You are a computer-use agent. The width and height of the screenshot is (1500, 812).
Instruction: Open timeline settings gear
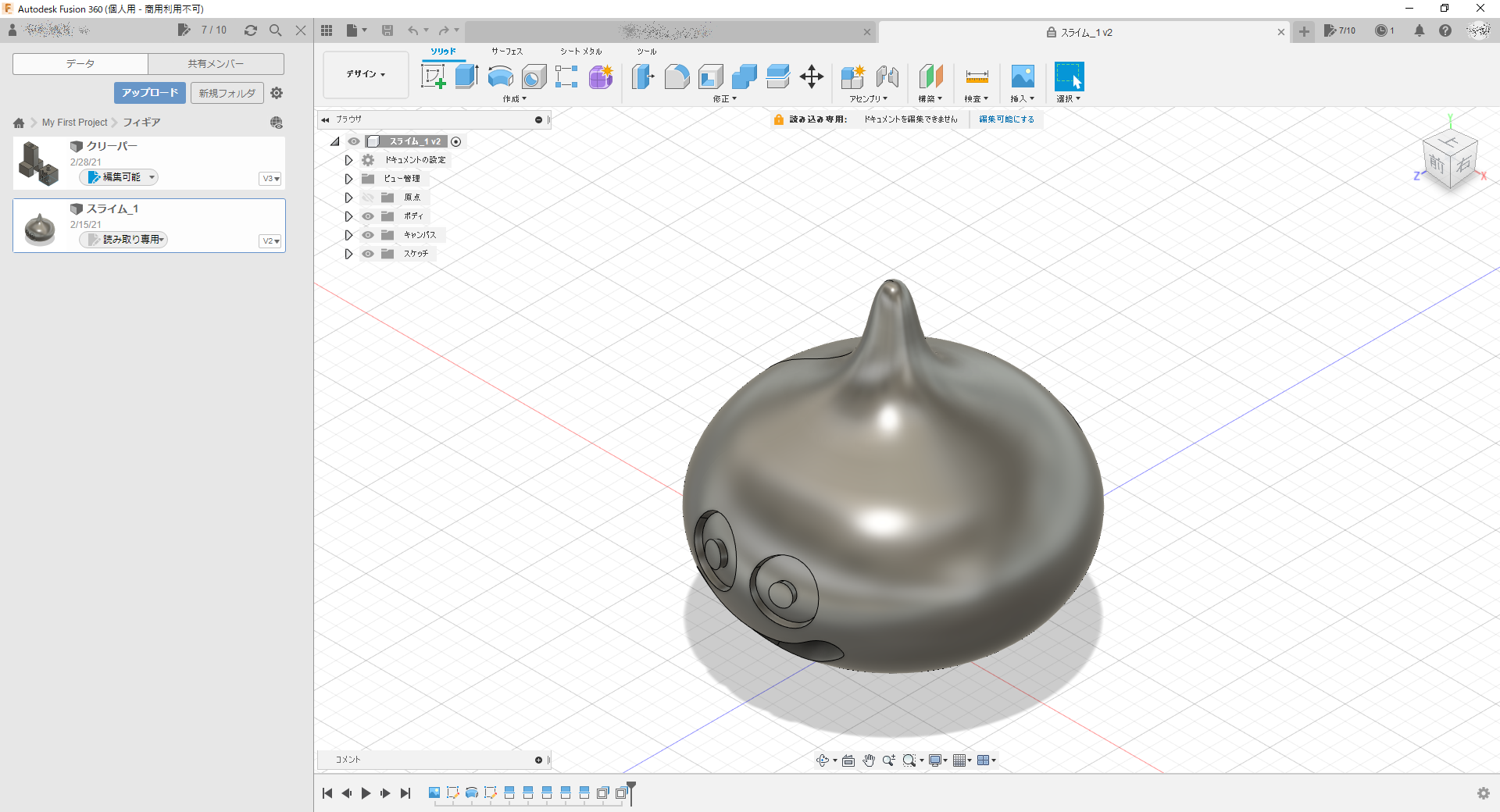(1483, 793)
